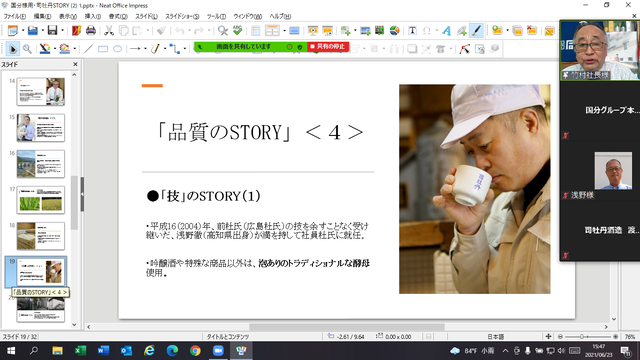The height and width of the screenshot is (360, 640).
Task: Insert a chart icon
Action: pos(394,31)
